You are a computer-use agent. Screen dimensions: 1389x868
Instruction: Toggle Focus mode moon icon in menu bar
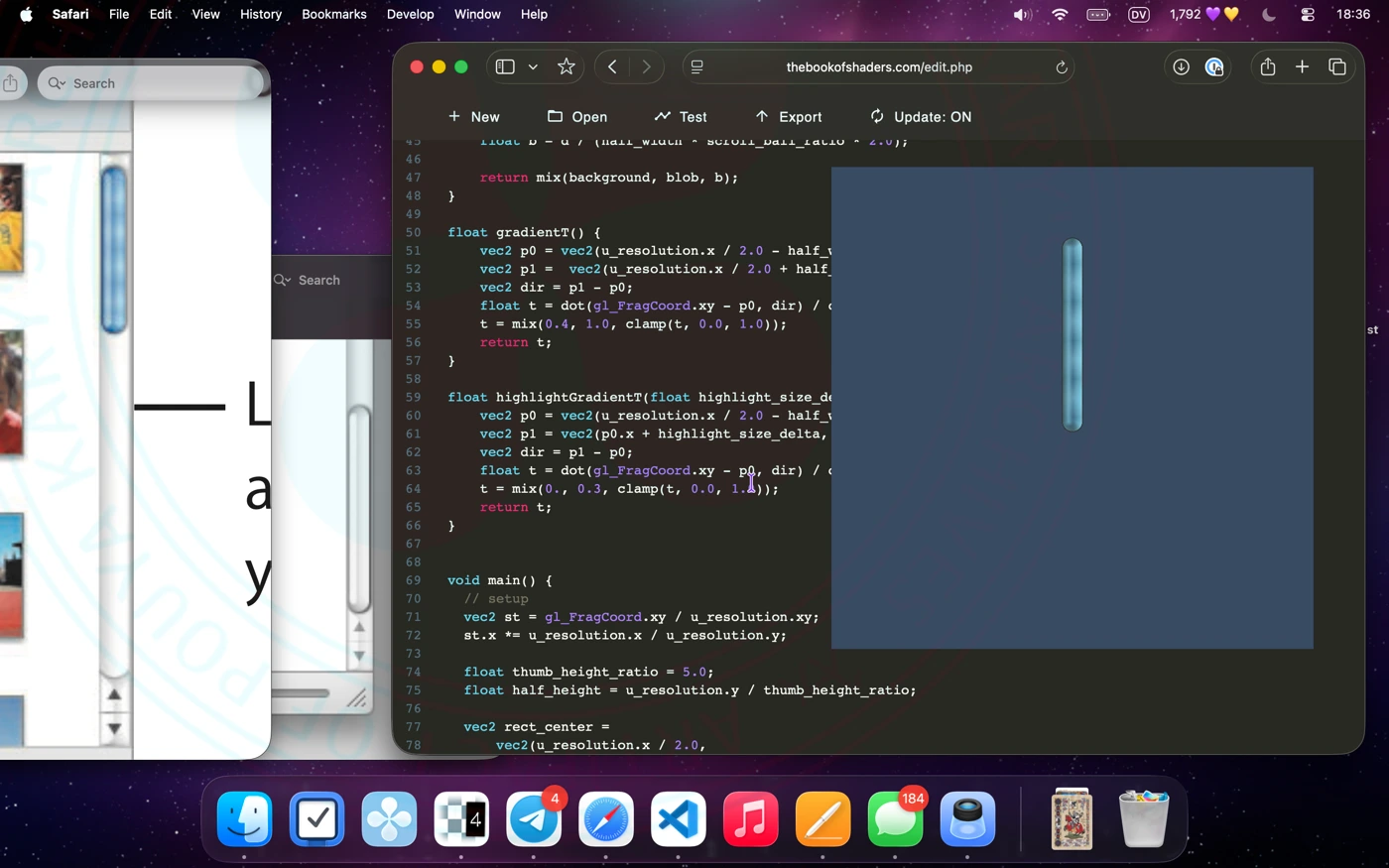coord(1269,14)
